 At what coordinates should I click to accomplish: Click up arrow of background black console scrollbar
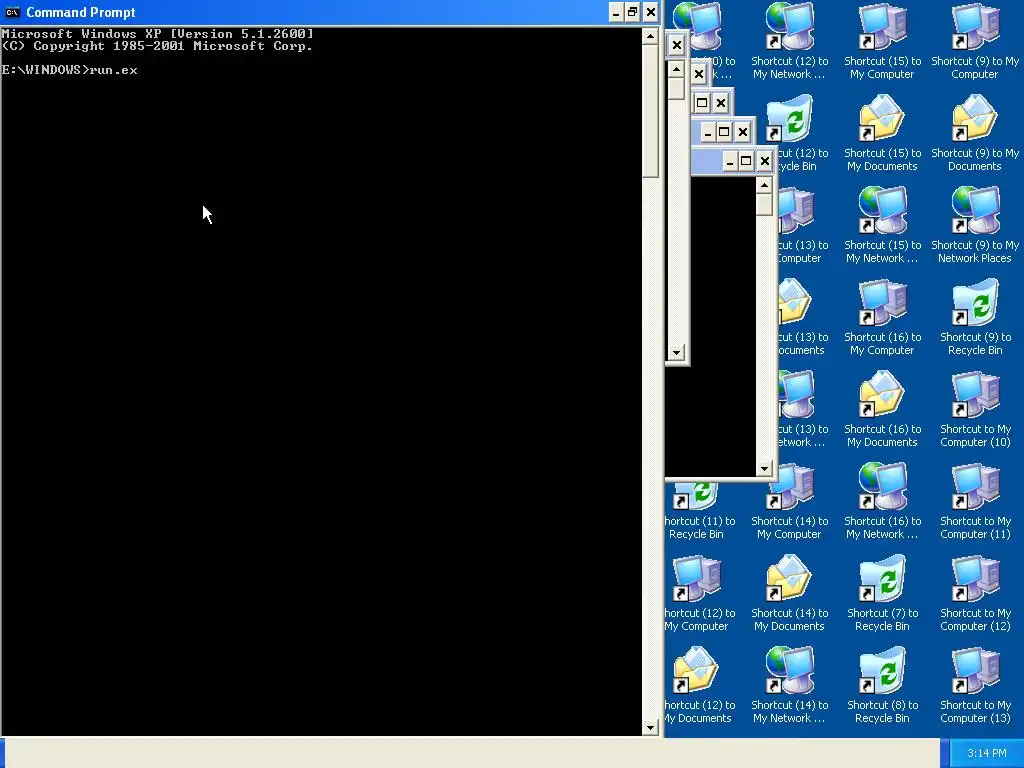[764, 185]
